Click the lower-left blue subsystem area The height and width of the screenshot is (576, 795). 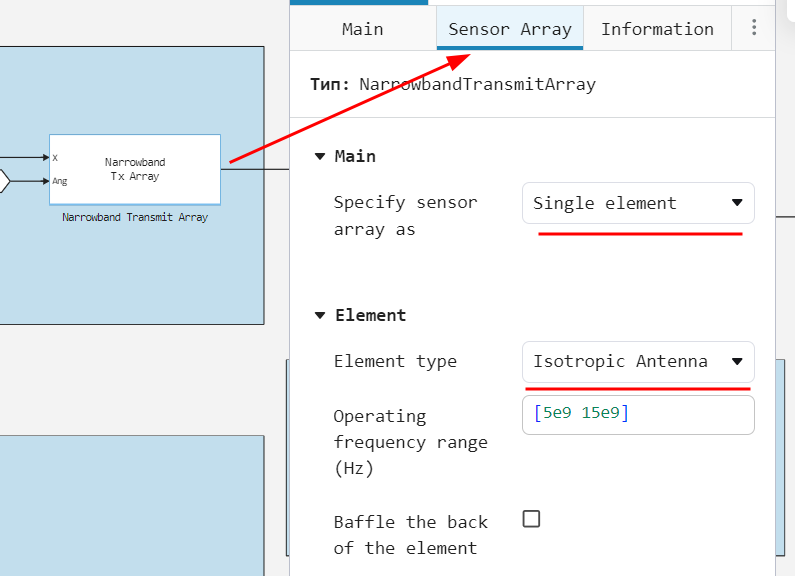[130, 505]
